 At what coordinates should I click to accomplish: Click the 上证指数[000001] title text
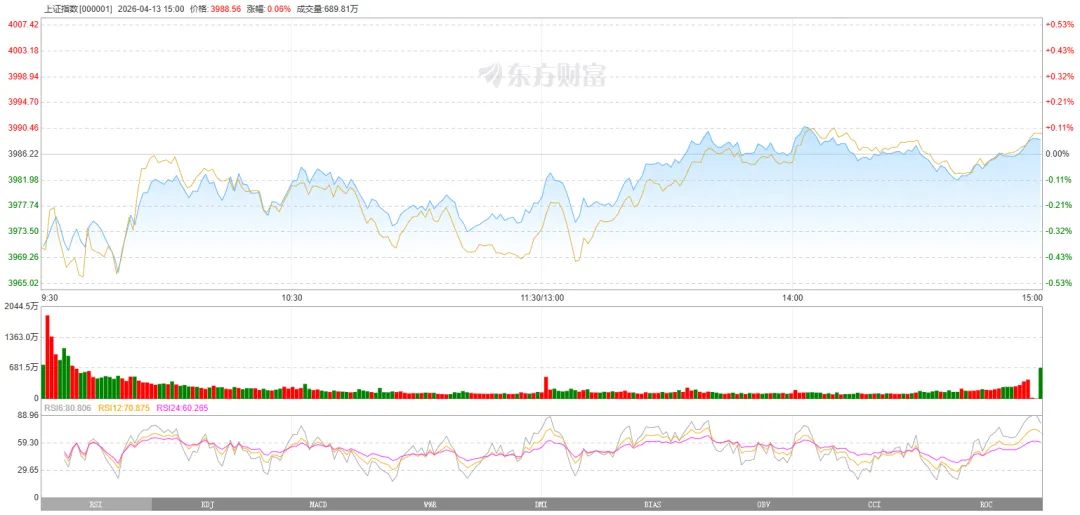78,9
